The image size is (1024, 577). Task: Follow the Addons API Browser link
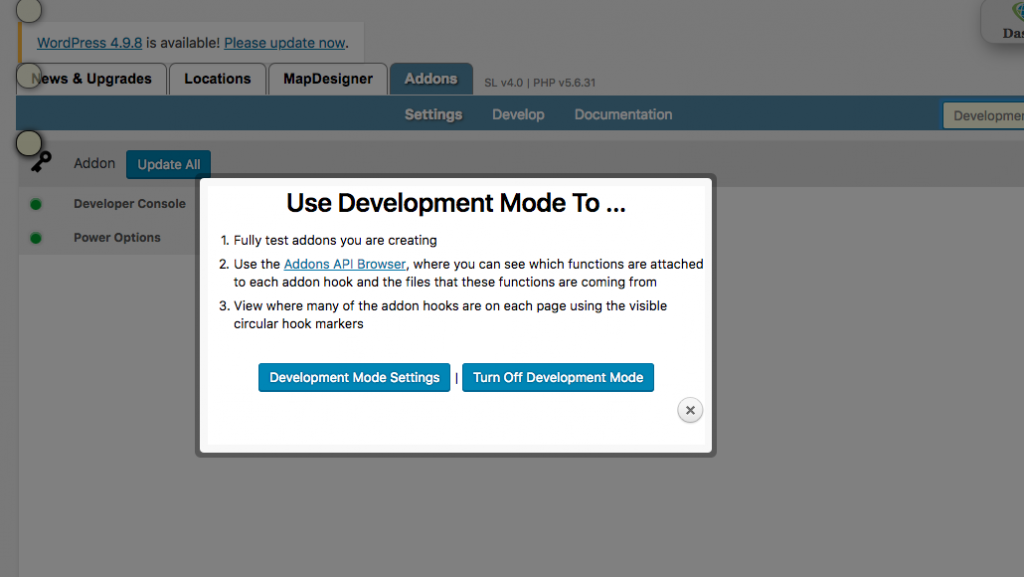345,265
